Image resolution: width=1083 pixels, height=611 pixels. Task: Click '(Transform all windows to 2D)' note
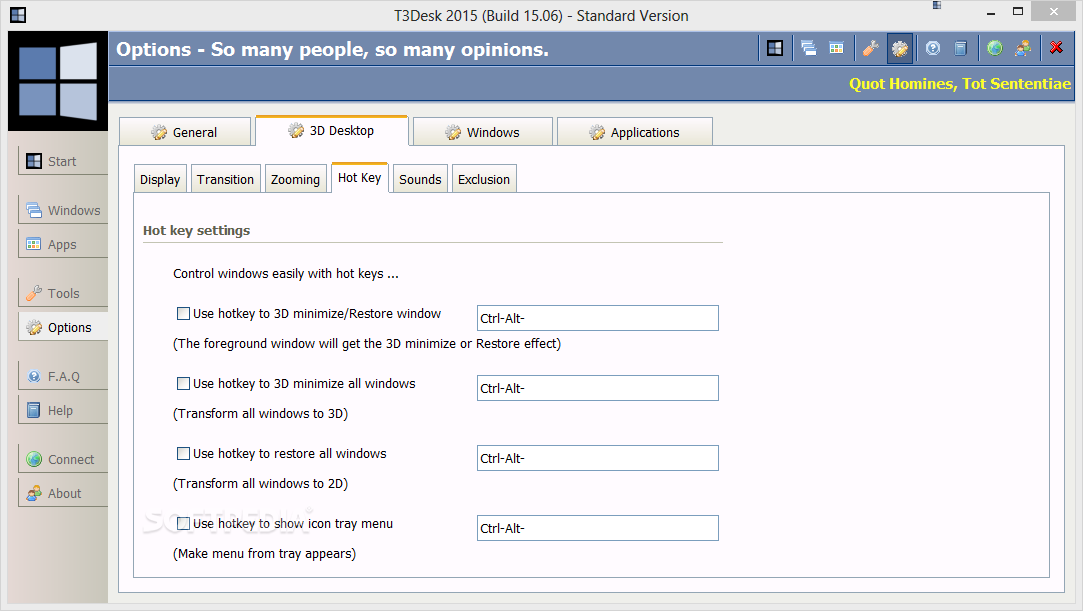pos(260,483)
